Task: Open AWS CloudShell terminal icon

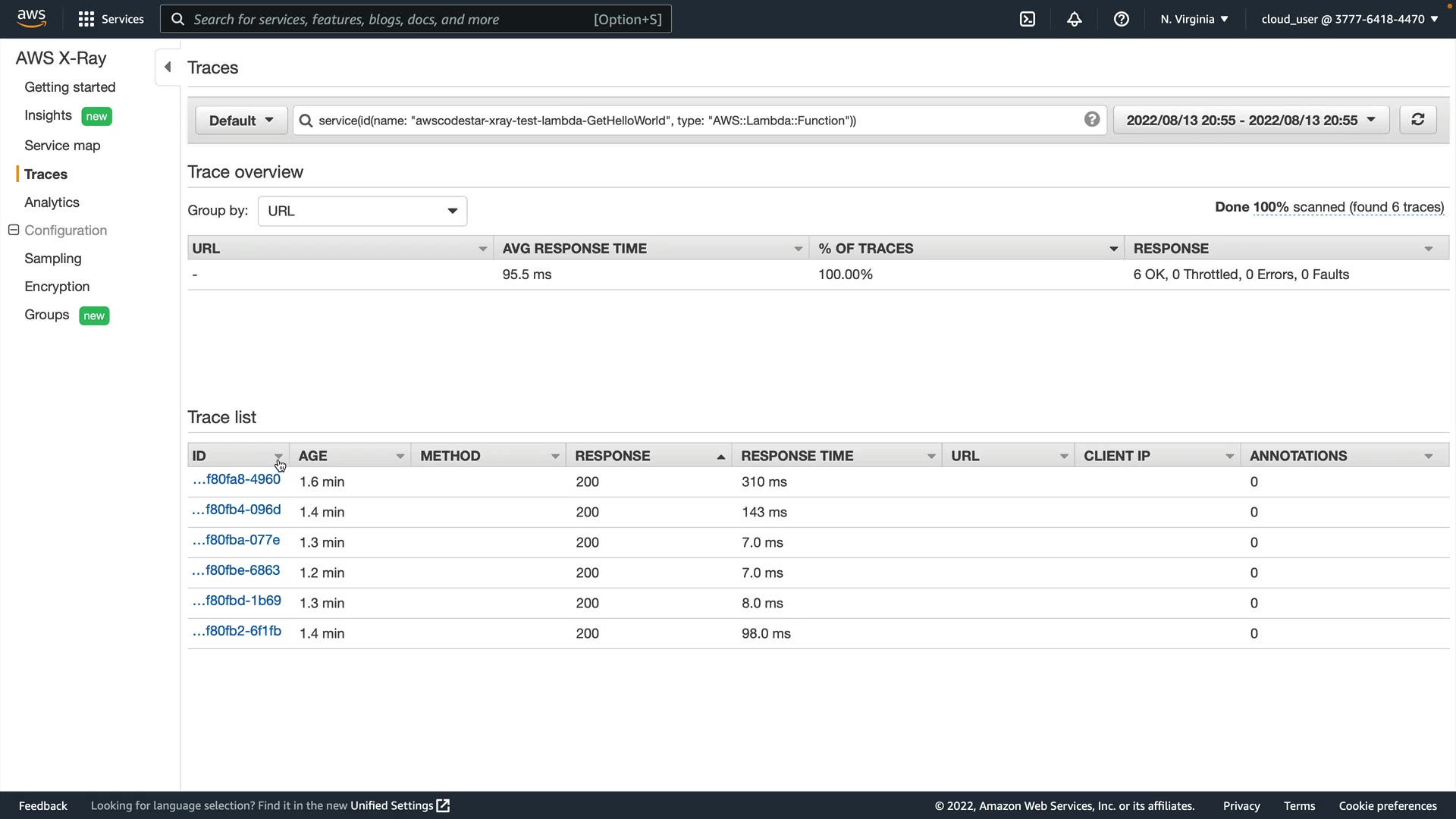Action: click(1027, 19)
